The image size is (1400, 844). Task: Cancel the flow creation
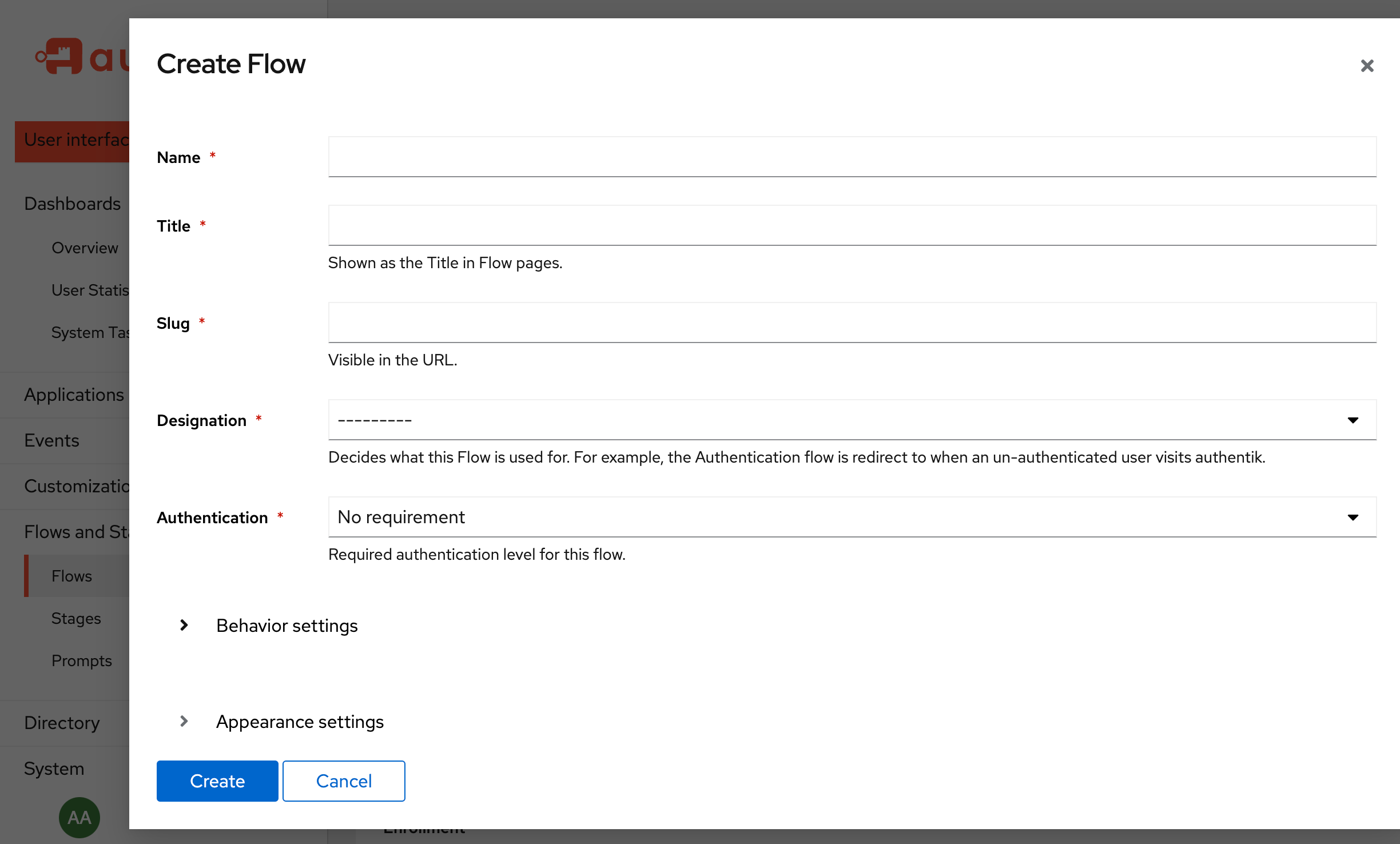click(343, 781)
